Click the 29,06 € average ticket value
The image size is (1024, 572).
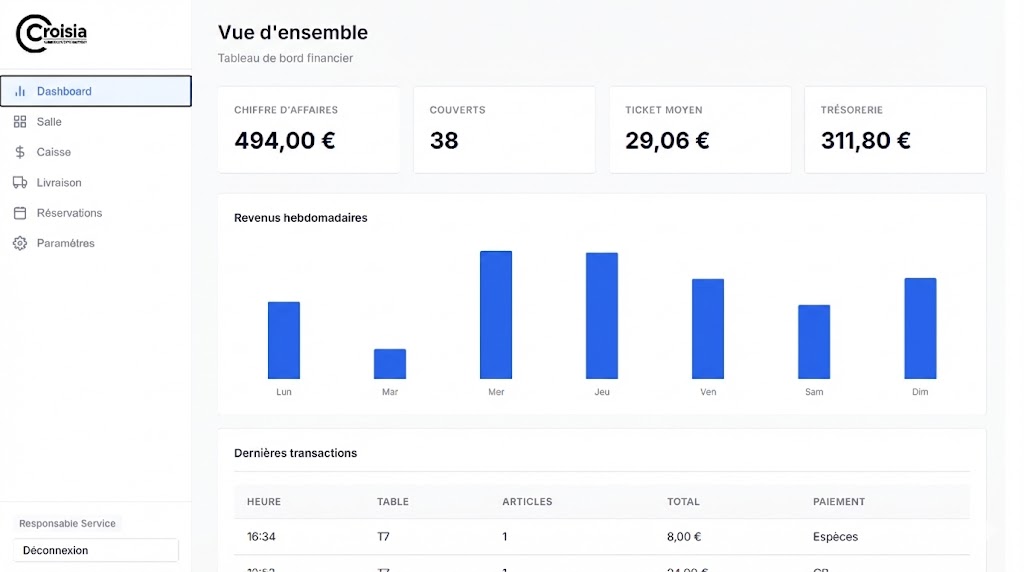(667, 140)
